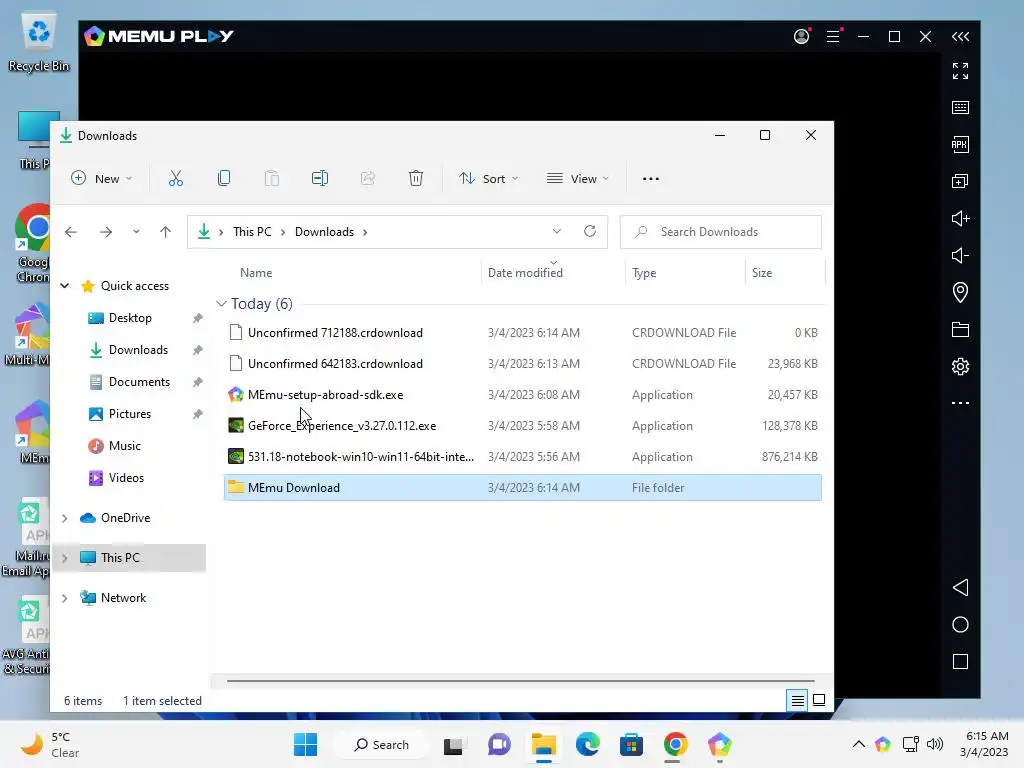Go forward with the Forward arrow
The image size is (1024, 768).
point(106,232)
